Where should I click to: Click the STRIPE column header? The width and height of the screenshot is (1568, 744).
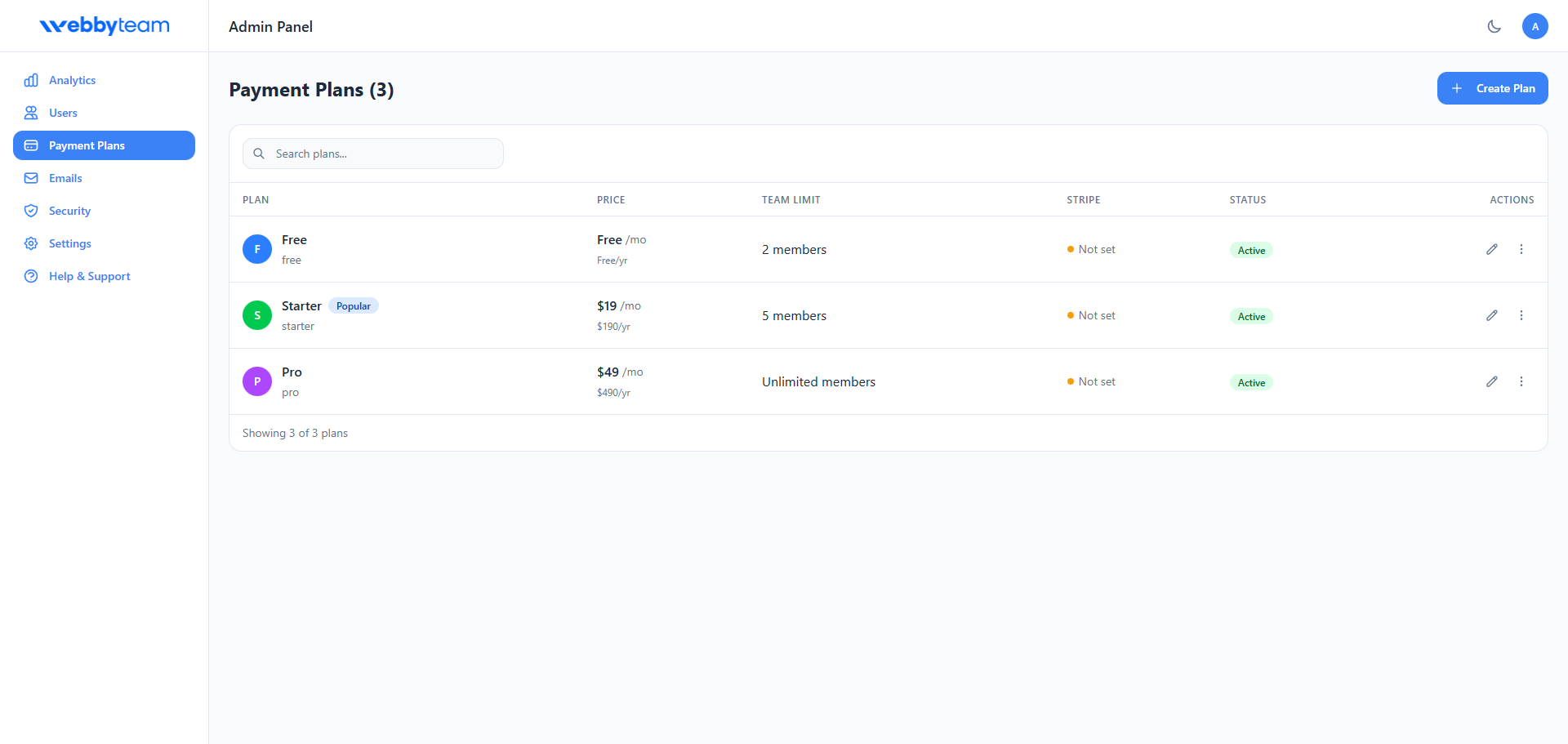[x=1084, y=199]
